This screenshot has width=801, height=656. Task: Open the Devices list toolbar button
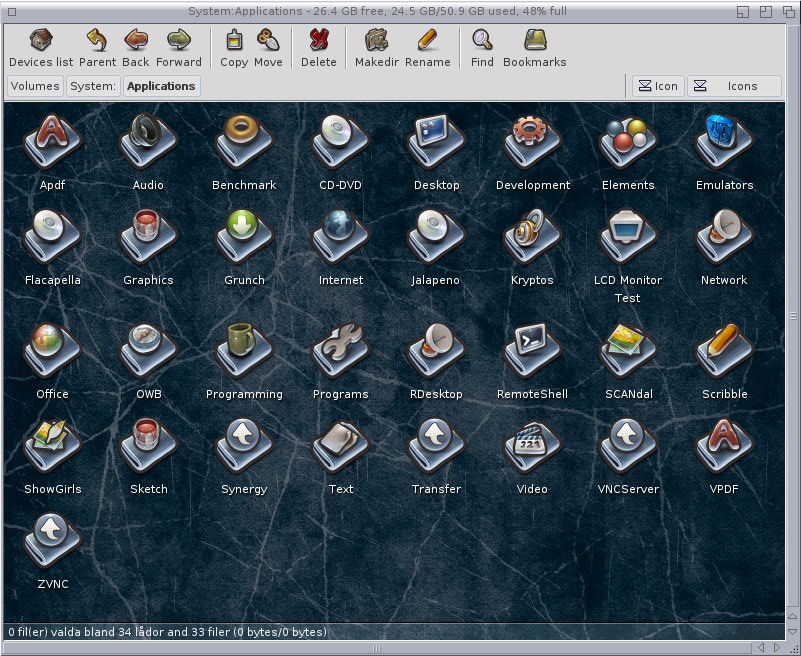[x=41, y=49]
